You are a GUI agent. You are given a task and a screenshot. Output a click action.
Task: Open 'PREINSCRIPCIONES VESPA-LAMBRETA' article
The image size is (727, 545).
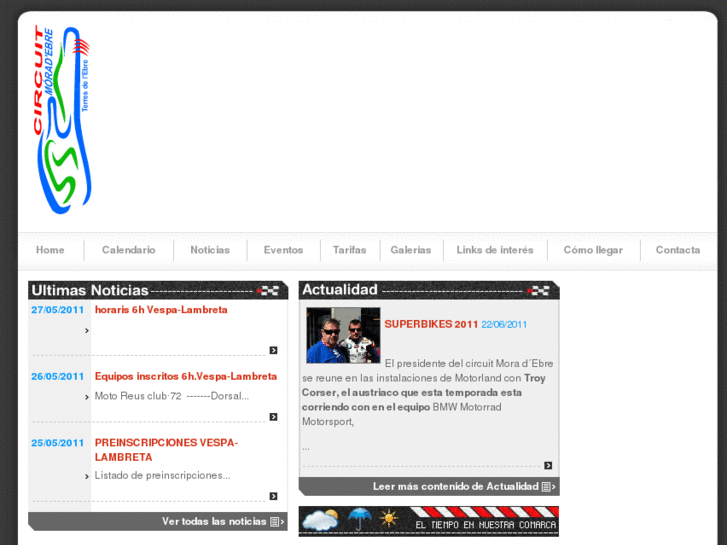[x=166, y=450]
